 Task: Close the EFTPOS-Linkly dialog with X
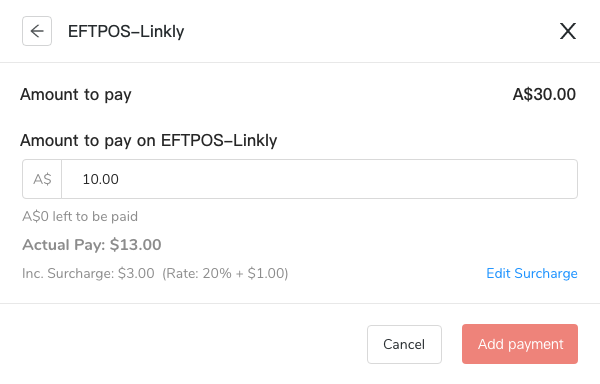pyautogui.click(x=568, y=31)
